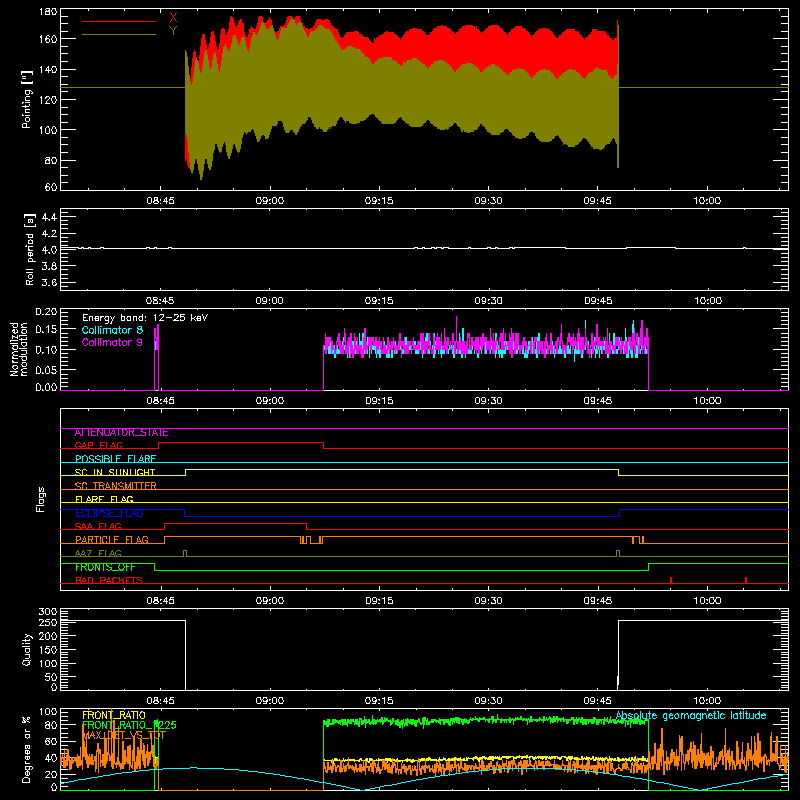800x800 pixels.
Task: Select the AAZ_FLAG label
Action: (98, 553)
